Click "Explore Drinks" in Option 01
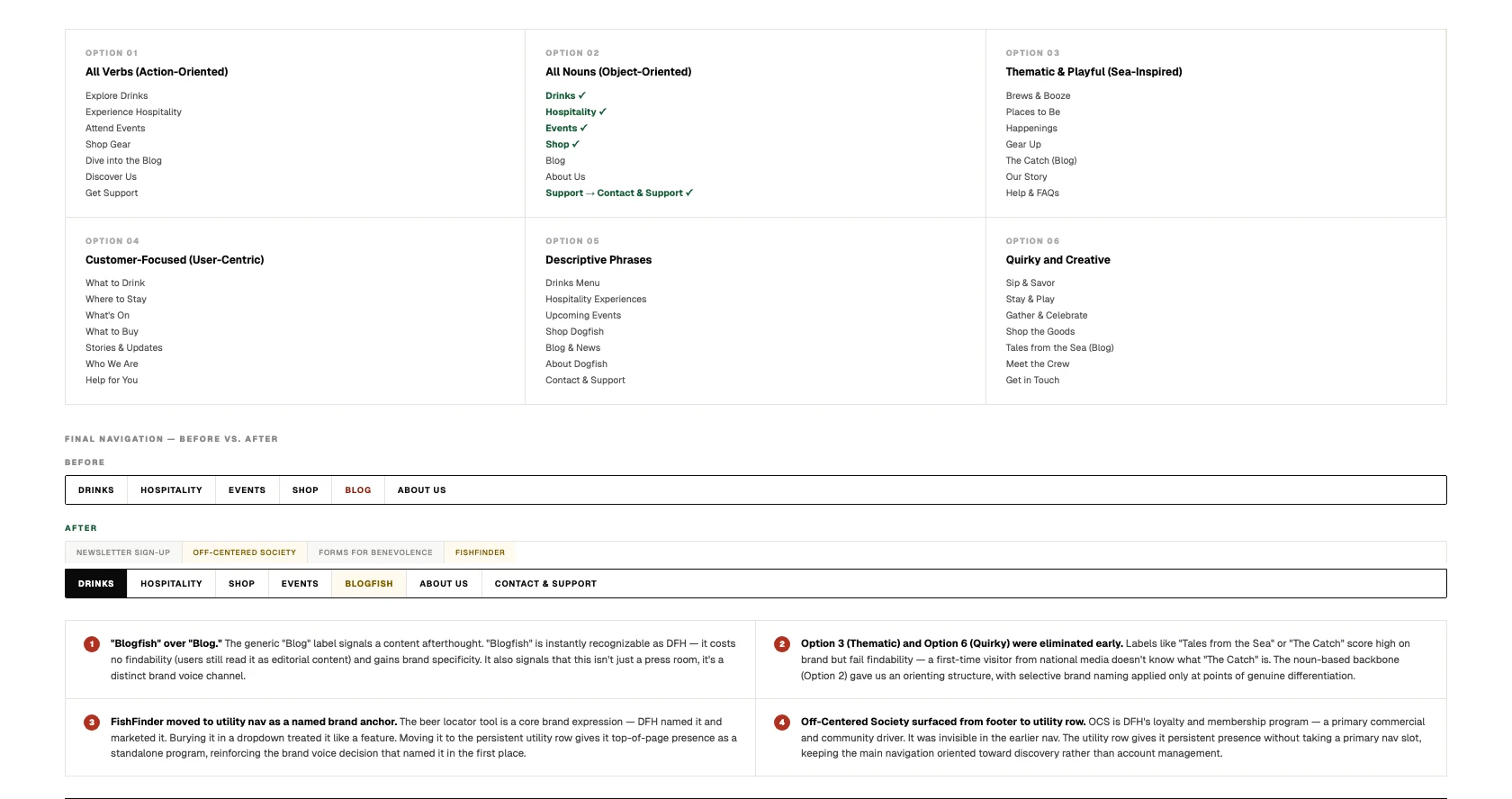This screenshot has width=1512, height=799. click(x=117, y=96)
